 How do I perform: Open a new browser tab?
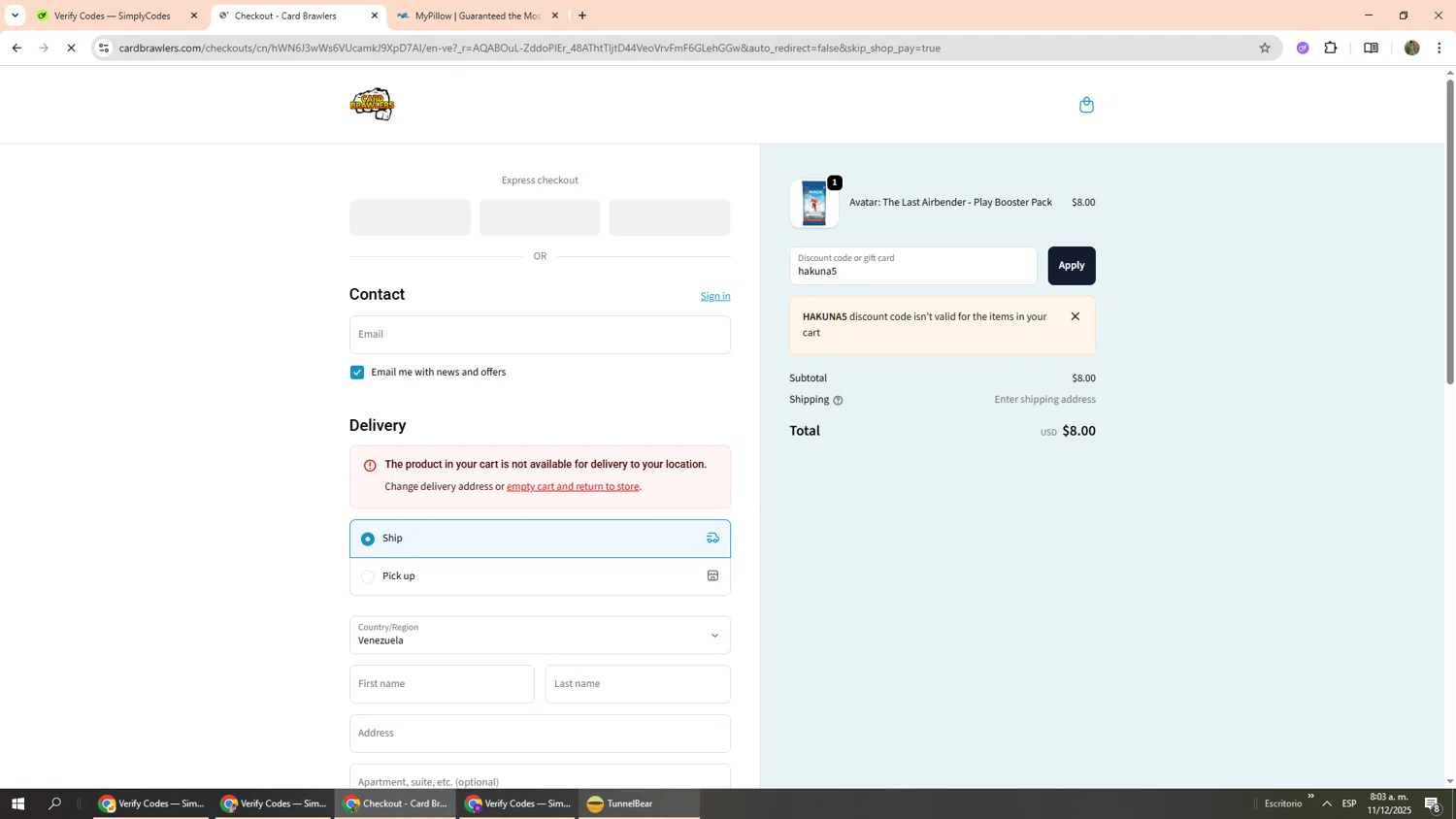(x=582, y=16)
